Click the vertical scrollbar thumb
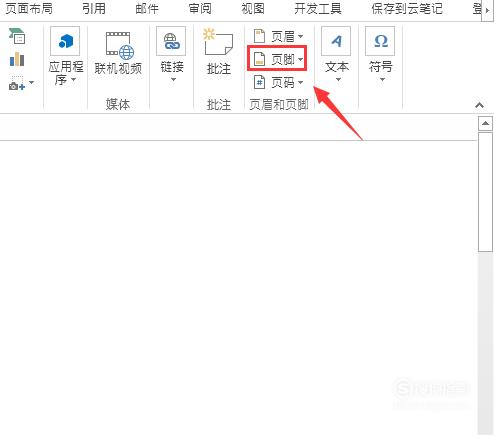Viewport: 494px width, 435px height. coord(485,192)
